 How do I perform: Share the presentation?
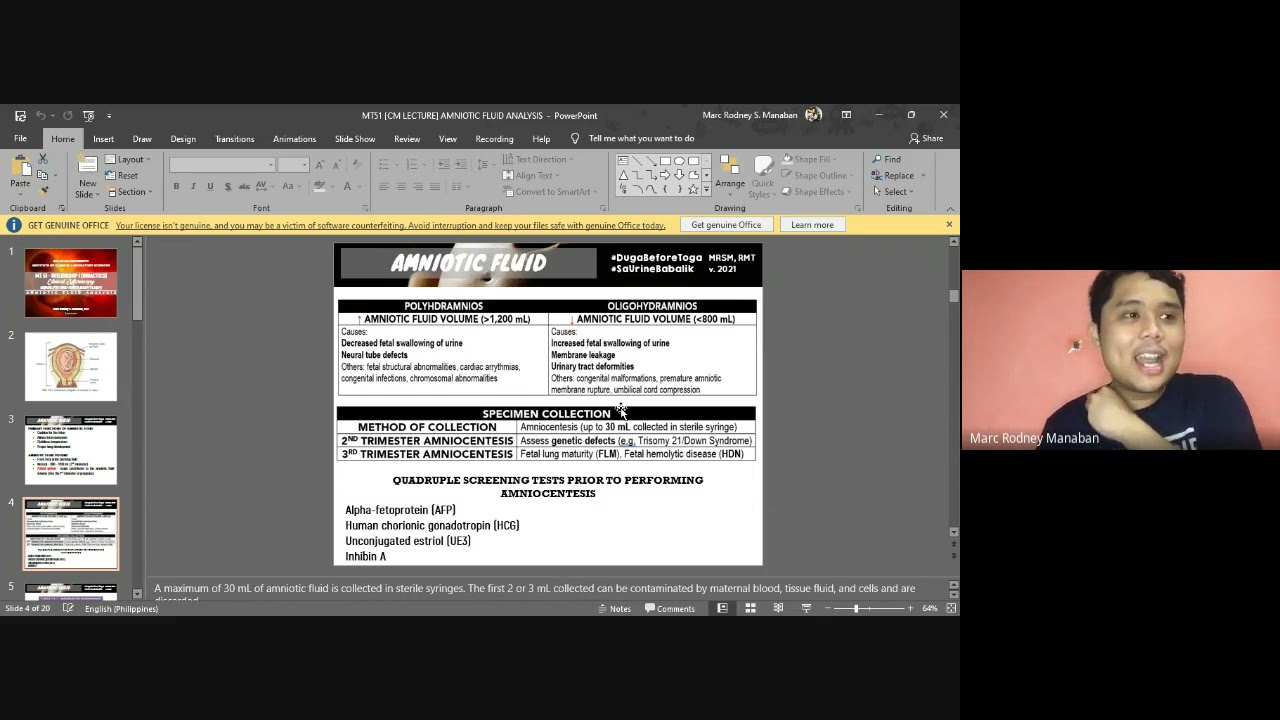[x=926, y=138]
